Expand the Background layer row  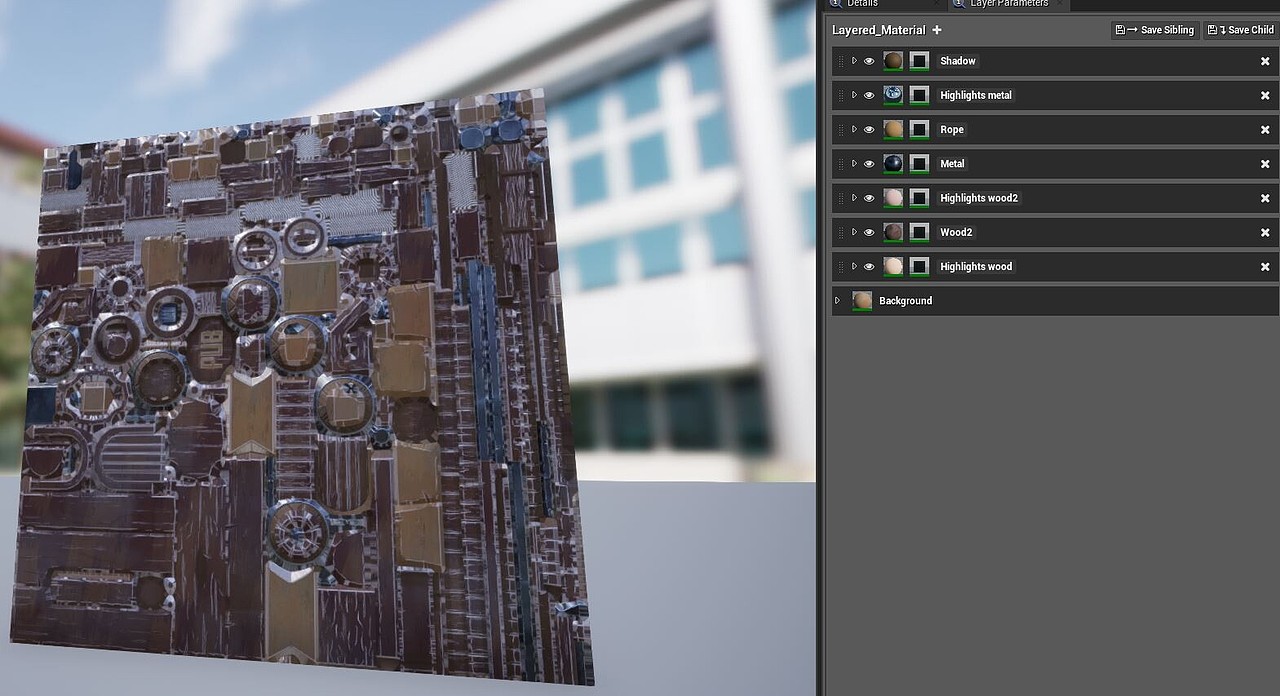point(838,300)
